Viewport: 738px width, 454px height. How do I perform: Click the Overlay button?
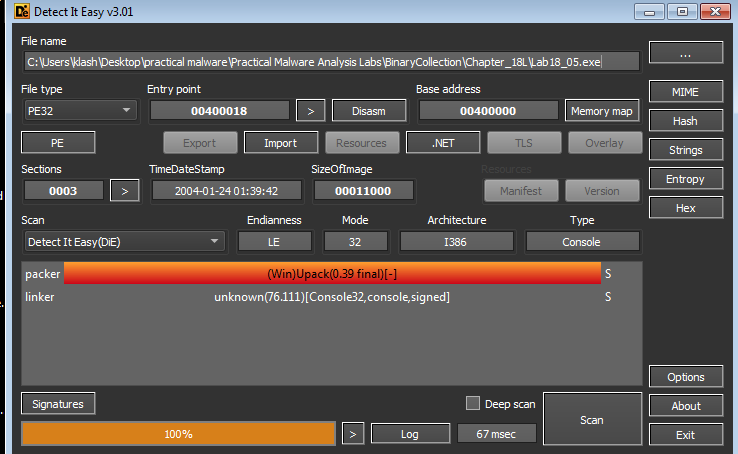[605, 143]
